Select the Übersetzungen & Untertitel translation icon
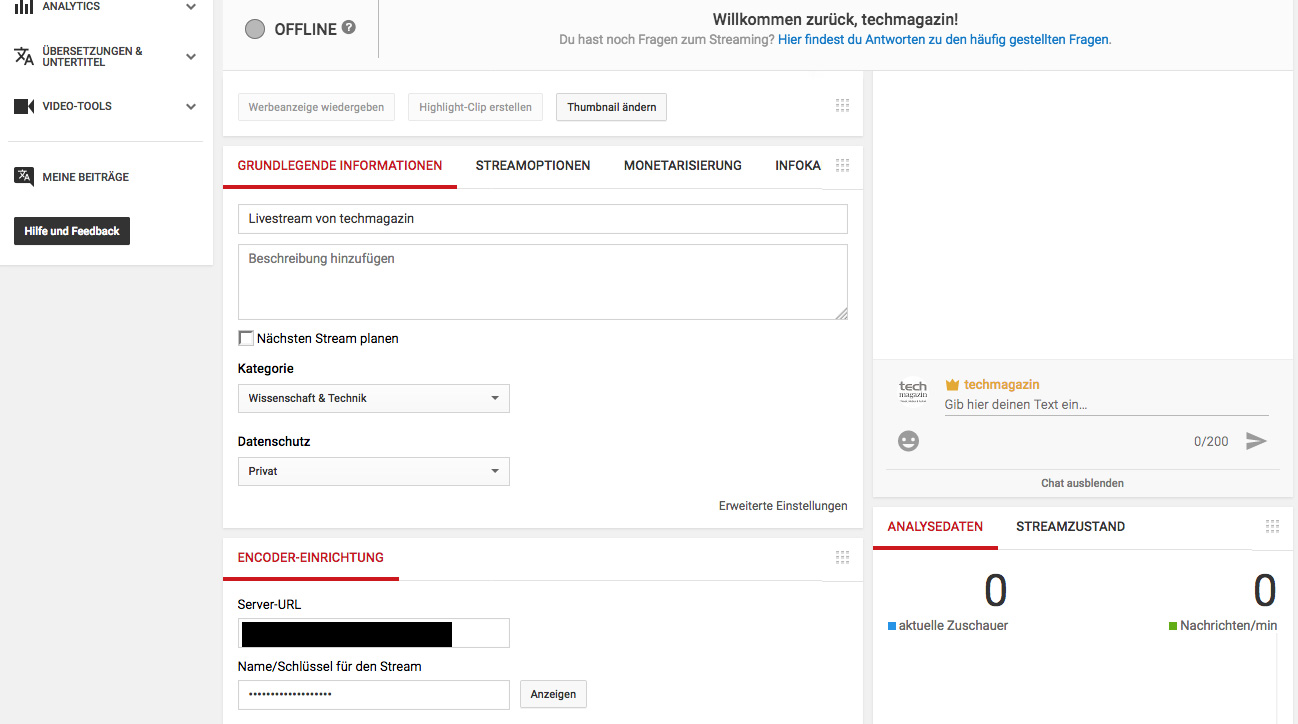Screen dimensions: 1298x724 click(x=24, y=56)
